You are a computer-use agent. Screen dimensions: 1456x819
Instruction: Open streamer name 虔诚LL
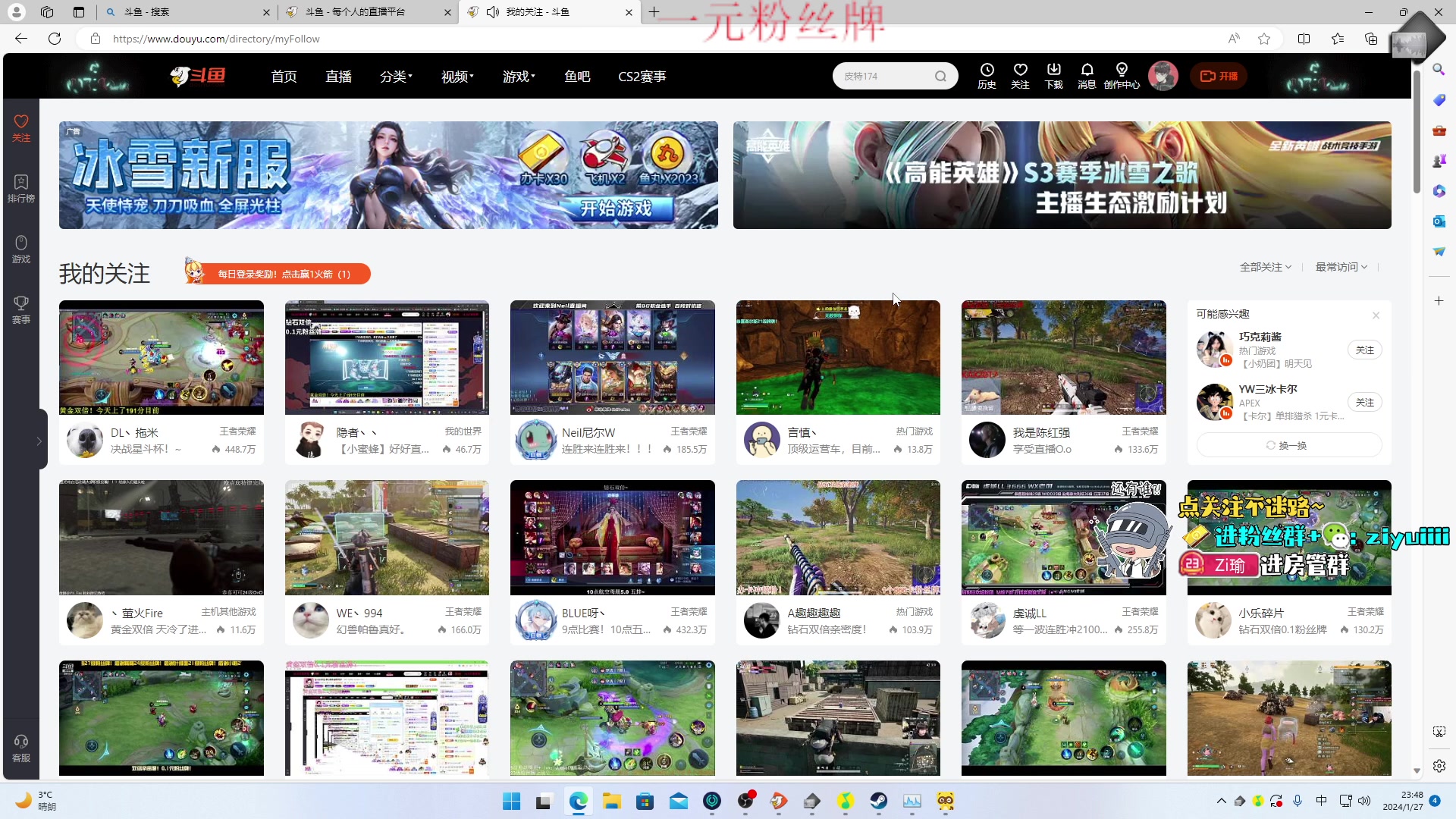tap(1029, 613)
